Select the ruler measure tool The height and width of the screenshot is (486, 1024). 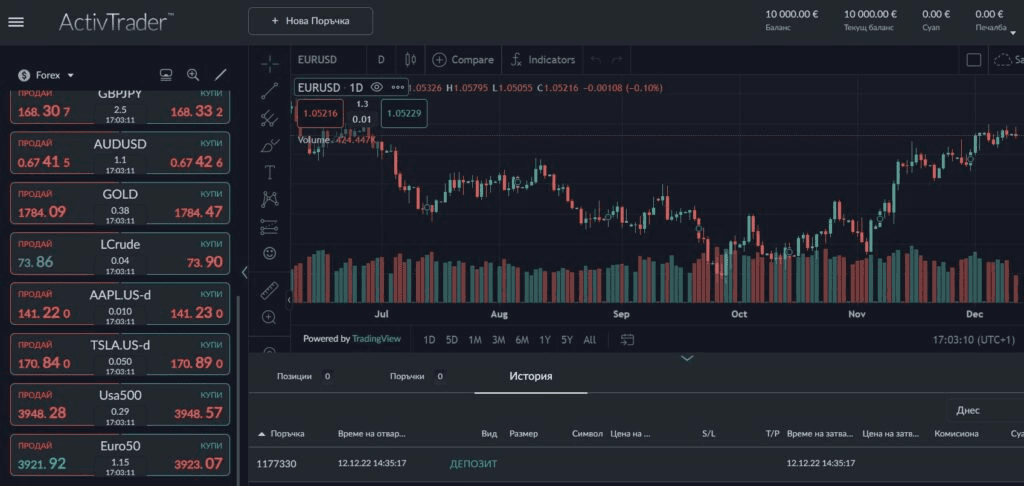click(x=269, y=290)
